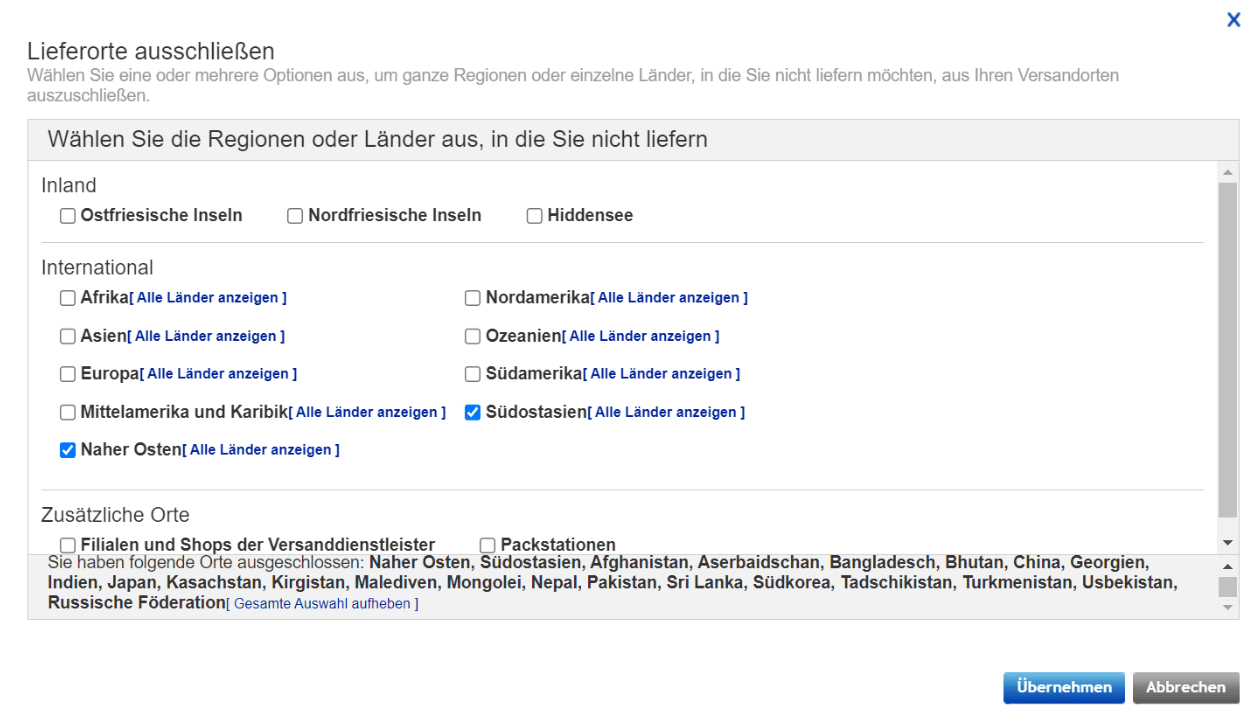Enable the Nordamerika checkbox
Image resolution: width=1252 pixels, height=724 pixels.
pos(471,297)
